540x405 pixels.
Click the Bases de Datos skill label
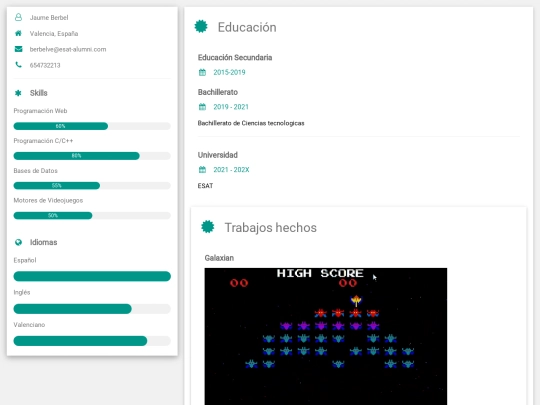point(35,171)
